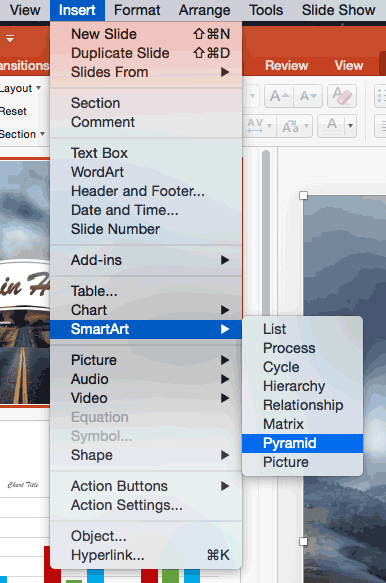Click the bullets list icon

point(380,96)
